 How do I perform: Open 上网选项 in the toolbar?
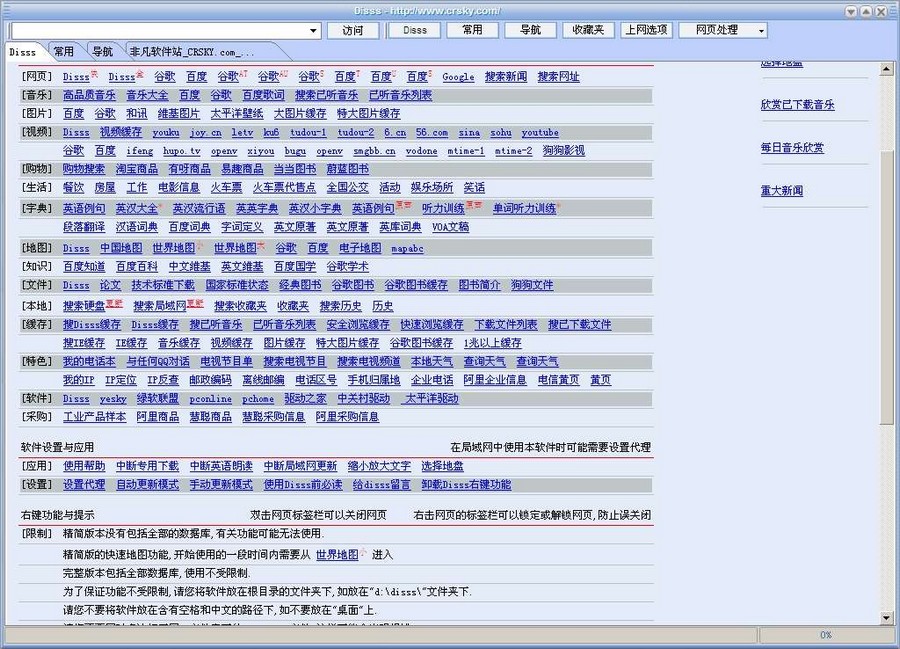click(x=646, y=30)
